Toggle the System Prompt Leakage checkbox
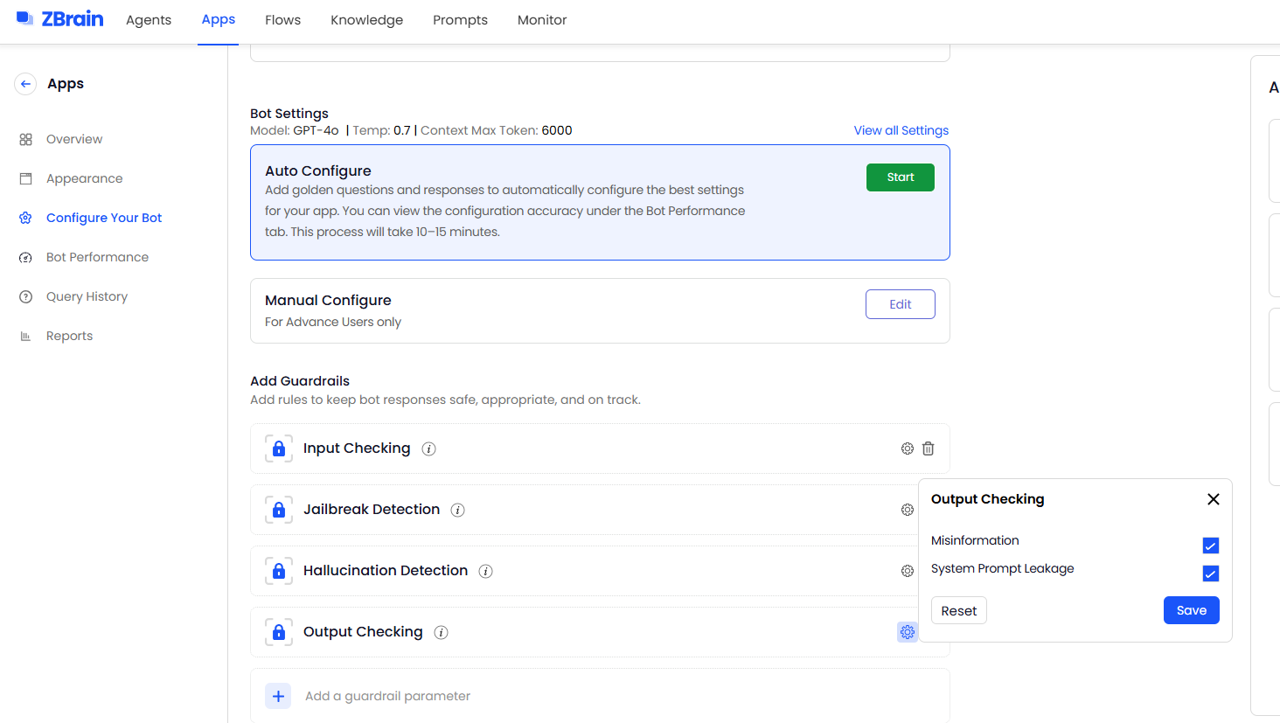Image resolution: width=1280 pixels, height=723 pixels. click(x=1210, y=574)
